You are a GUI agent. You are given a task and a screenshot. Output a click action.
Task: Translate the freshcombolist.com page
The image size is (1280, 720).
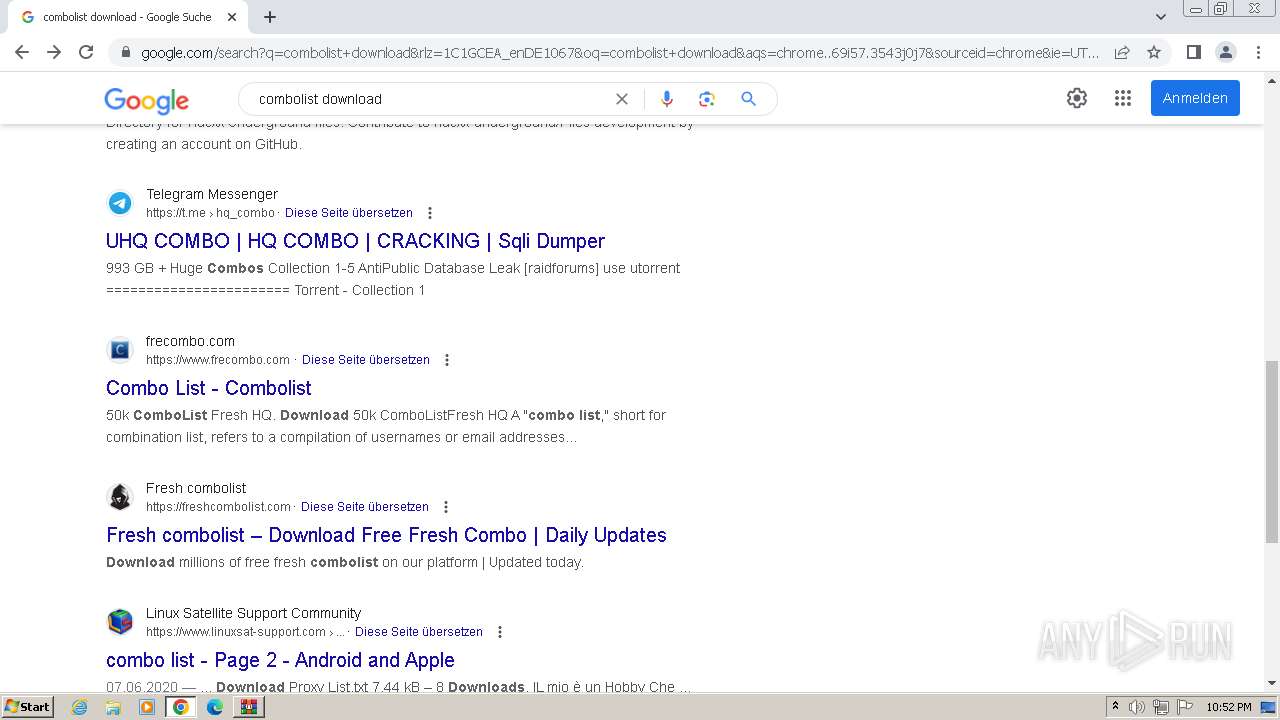364,507
